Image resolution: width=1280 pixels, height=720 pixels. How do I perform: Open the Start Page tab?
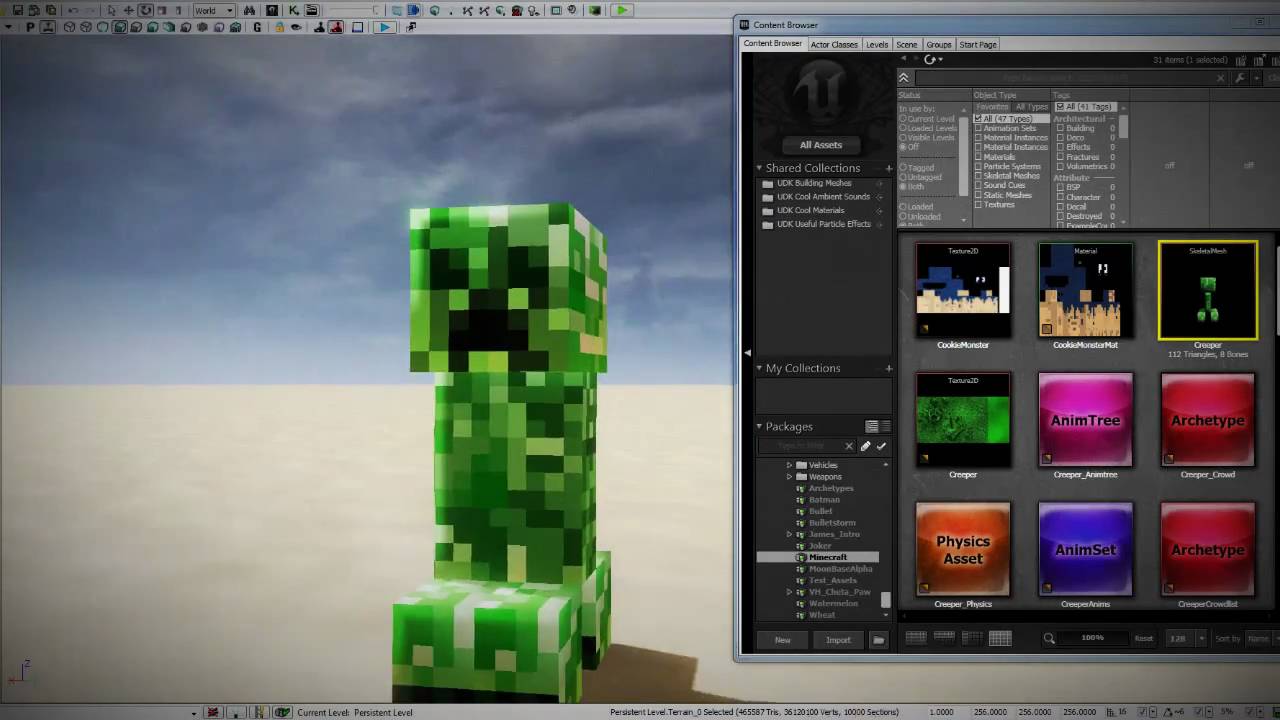[978, 44]
